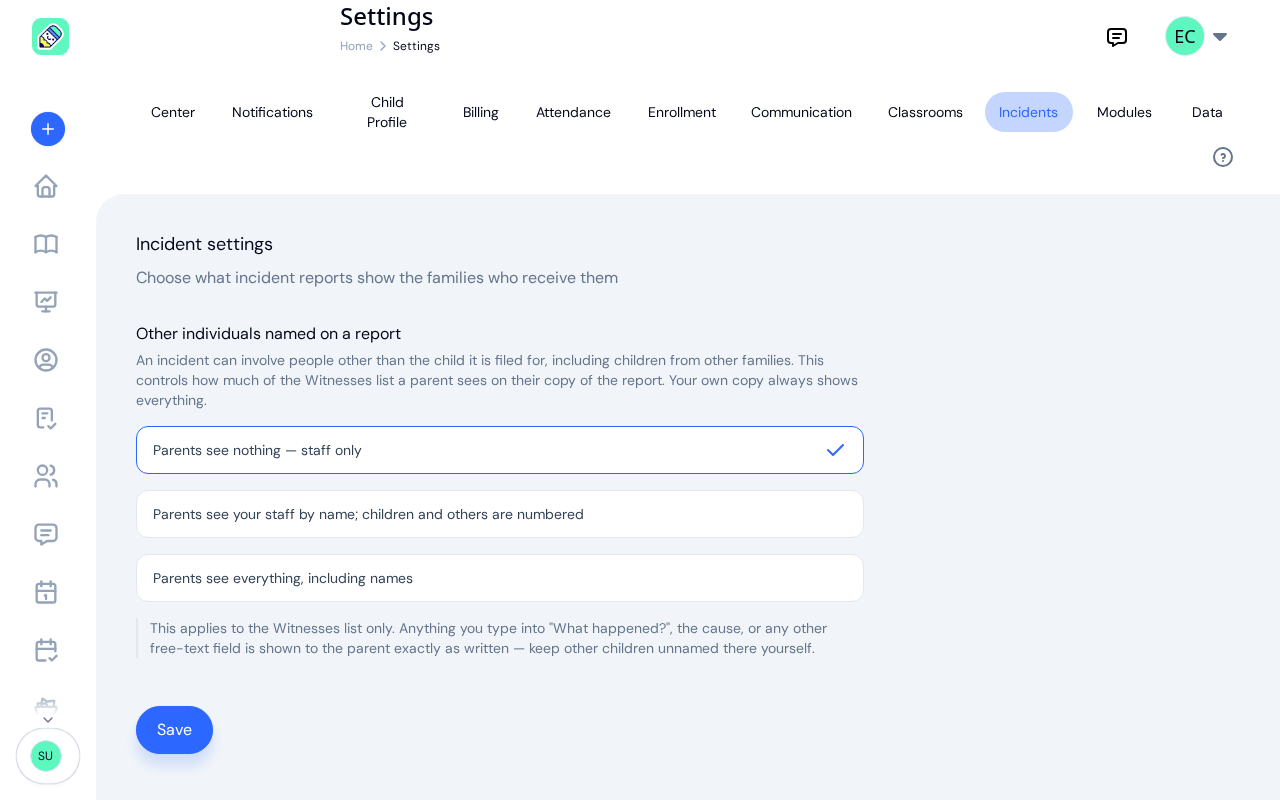Open the open-book sidebar icon

46,244
